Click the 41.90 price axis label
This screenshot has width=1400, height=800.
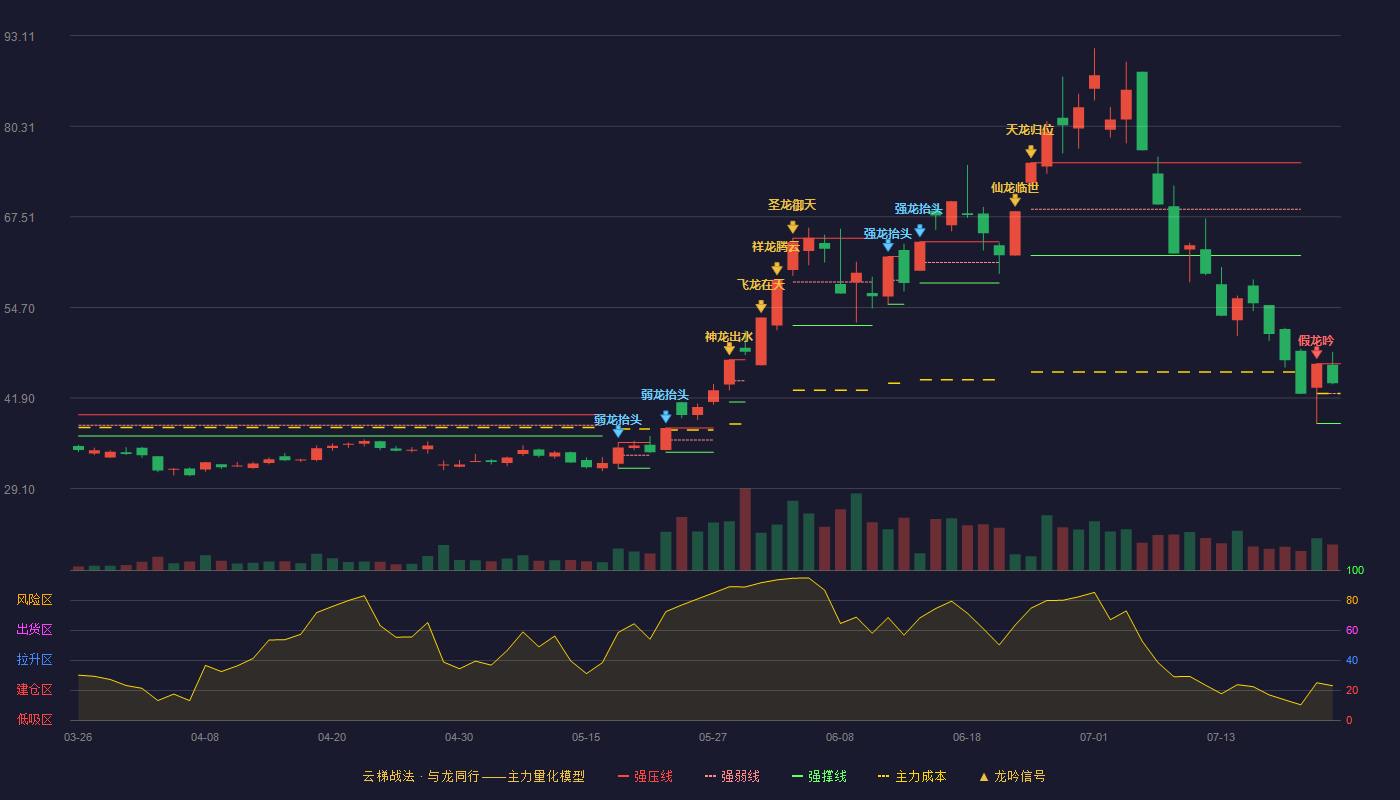pos(19,398)
